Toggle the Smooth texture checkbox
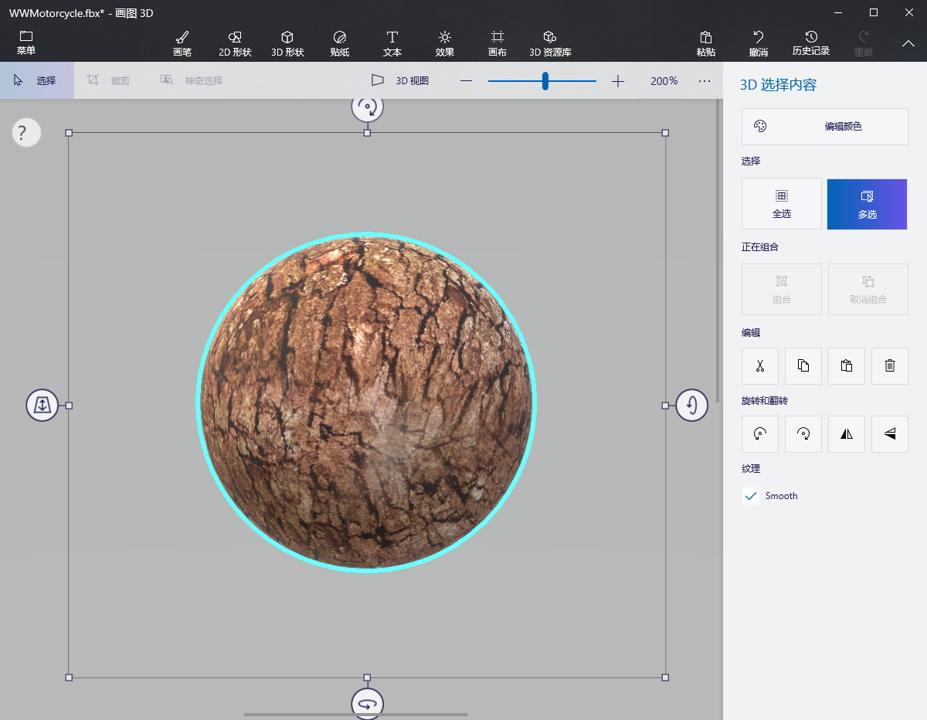This screenshot has height=720, width=927. [751, 495]
